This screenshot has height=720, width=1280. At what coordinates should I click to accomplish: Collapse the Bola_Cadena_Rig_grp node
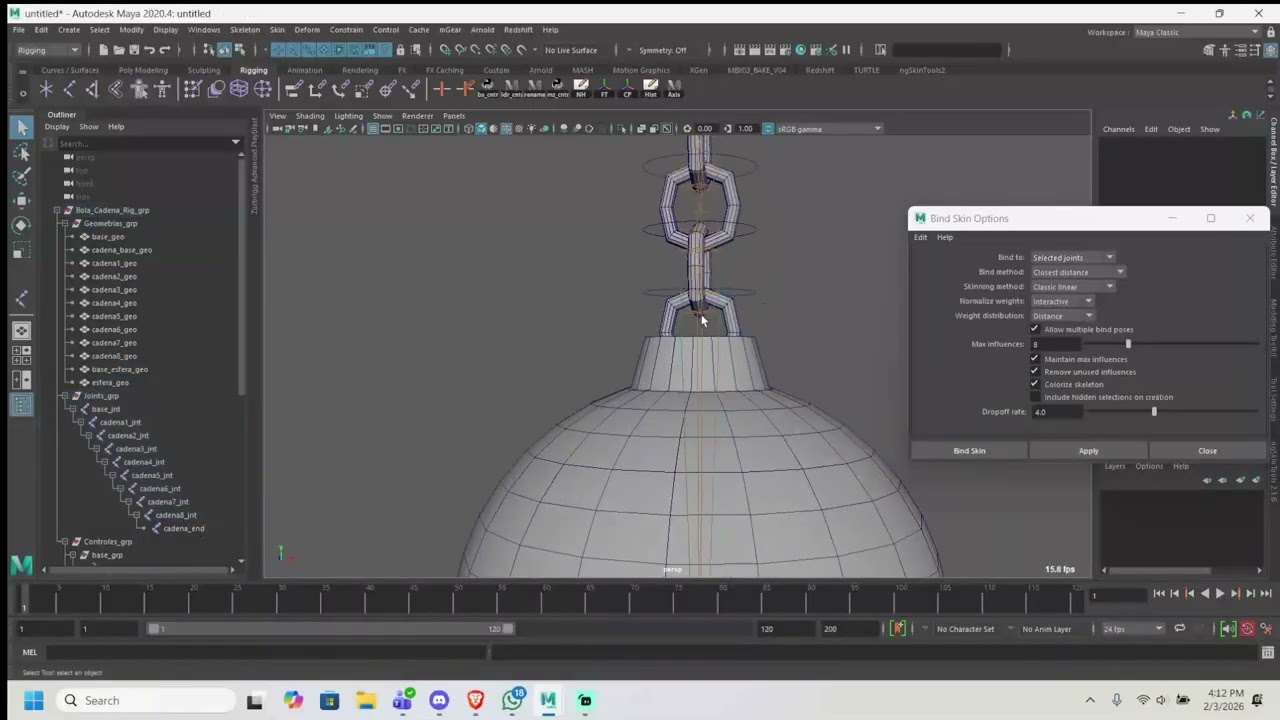click(57, 210)
